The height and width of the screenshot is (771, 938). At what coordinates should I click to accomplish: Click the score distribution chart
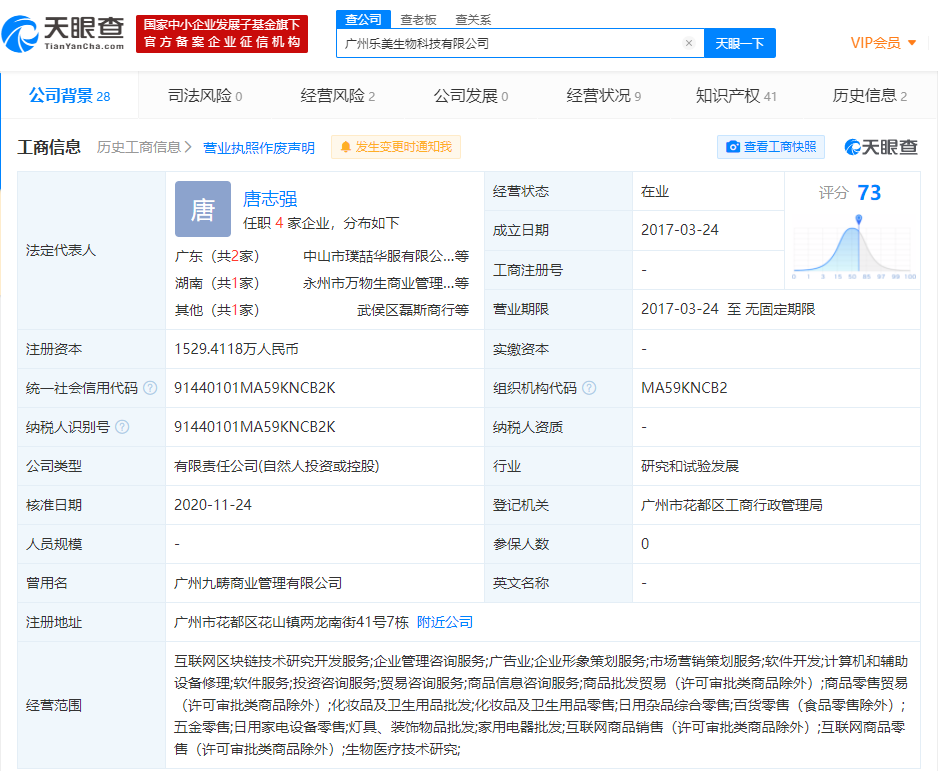point(853,247)
